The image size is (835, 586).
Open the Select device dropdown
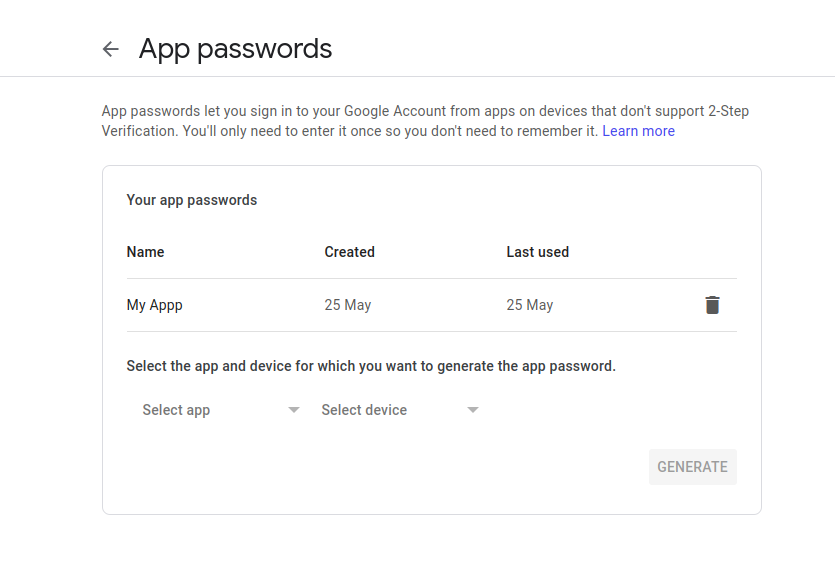[x=390, y=409]
